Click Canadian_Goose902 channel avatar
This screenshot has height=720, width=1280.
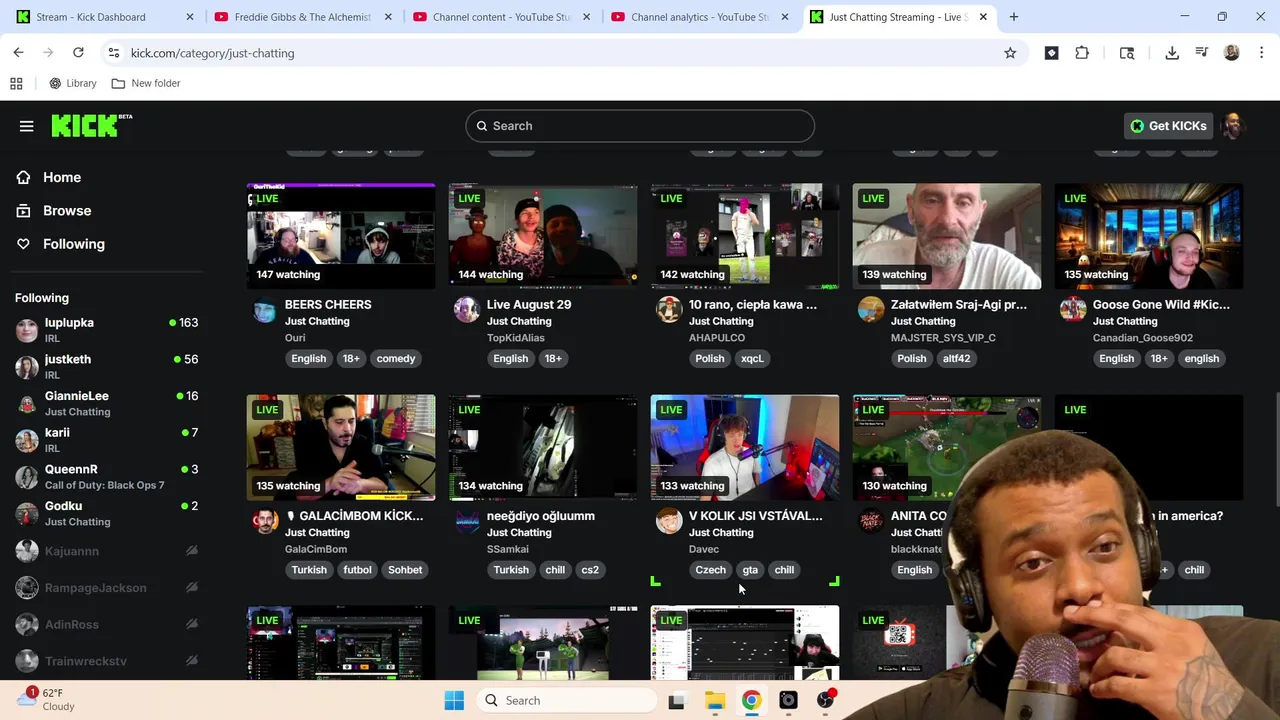(x=1073, y=310)
